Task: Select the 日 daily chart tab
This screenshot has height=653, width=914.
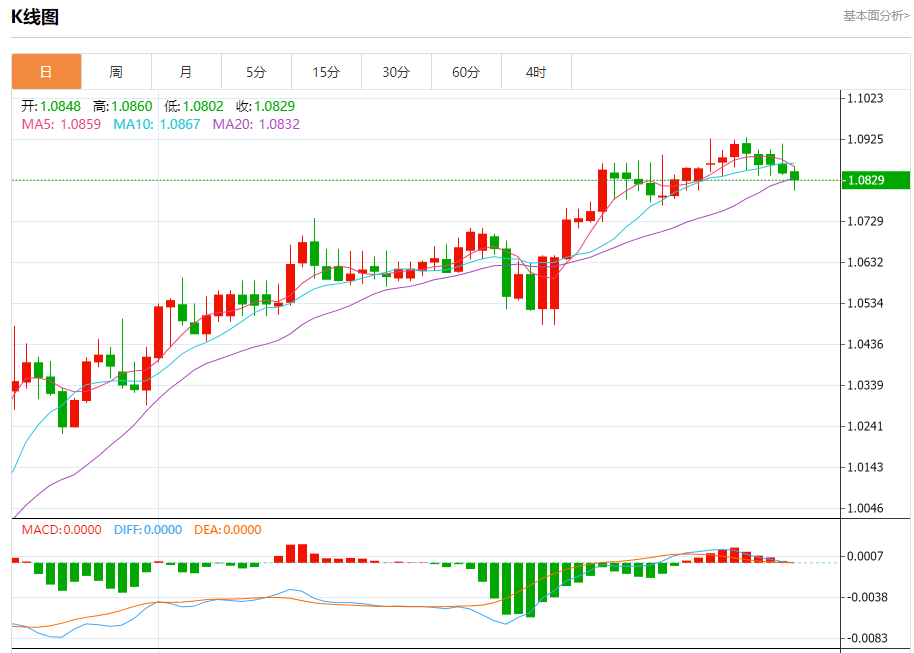Action: 47,72
